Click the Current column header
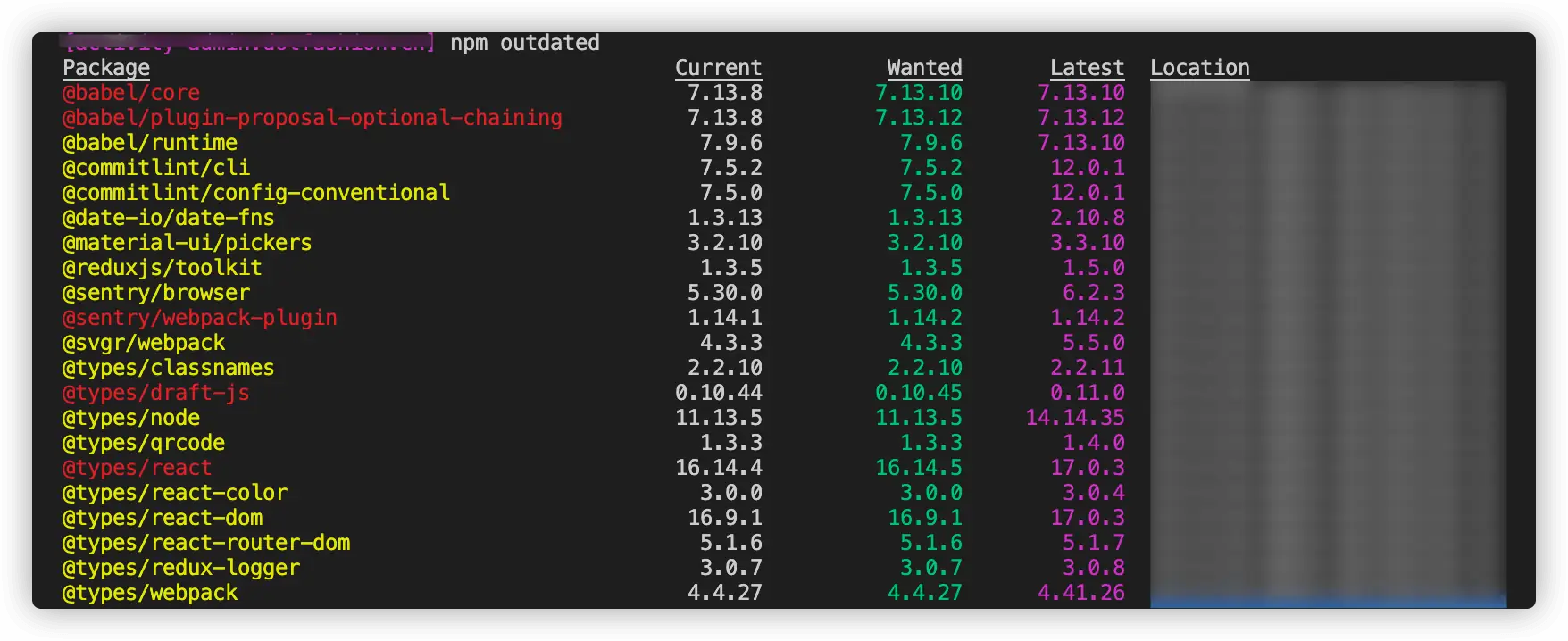This screenshot has height=641, width=1568. (719, 68)
